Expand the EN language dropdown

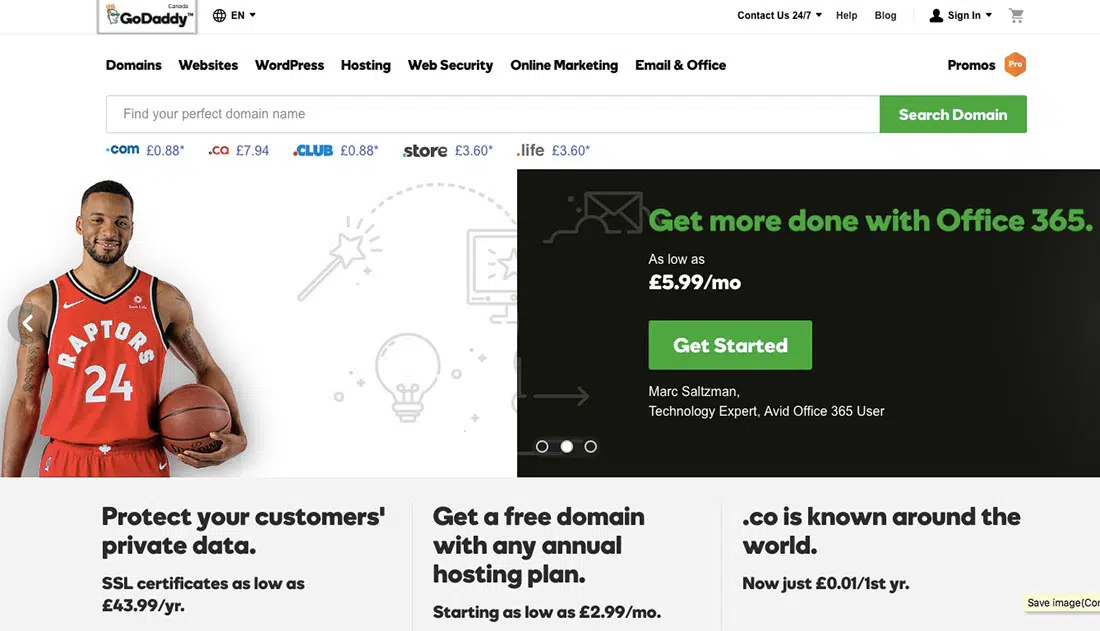pos(252,15)
